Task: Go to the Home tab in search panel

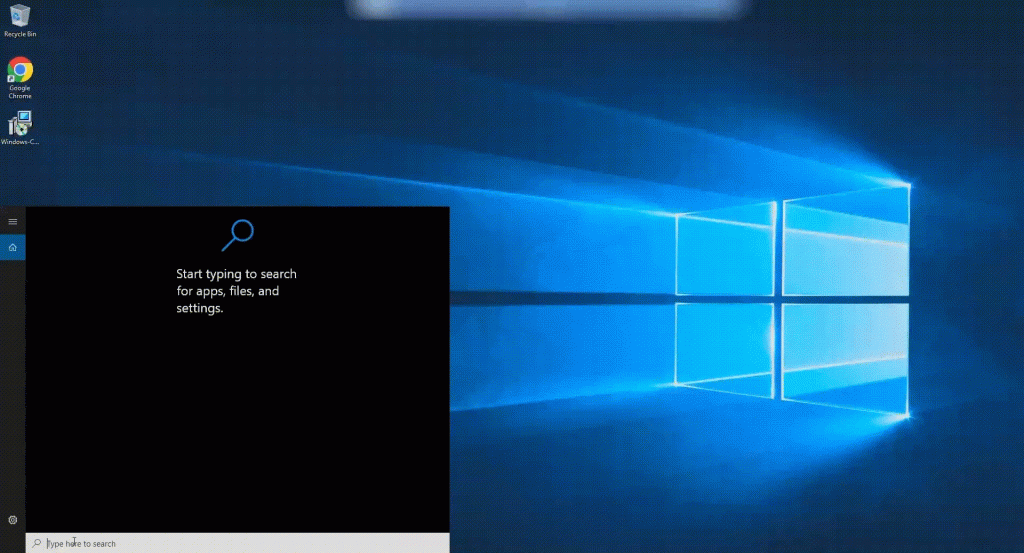Action: [x=13, y=247]
